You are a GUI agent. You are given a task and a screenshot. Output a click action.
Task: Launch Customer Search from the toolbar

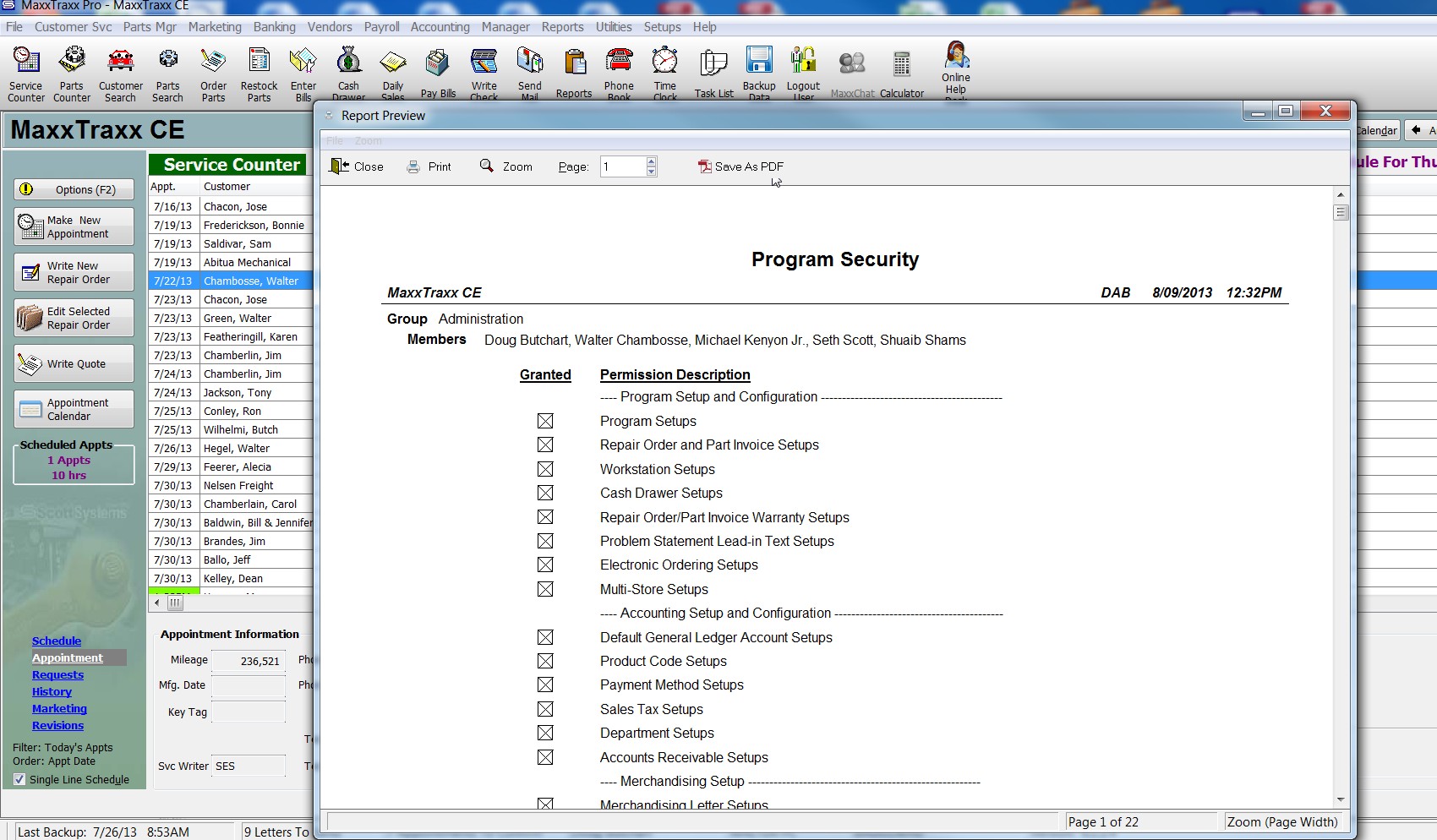[121, 74]
